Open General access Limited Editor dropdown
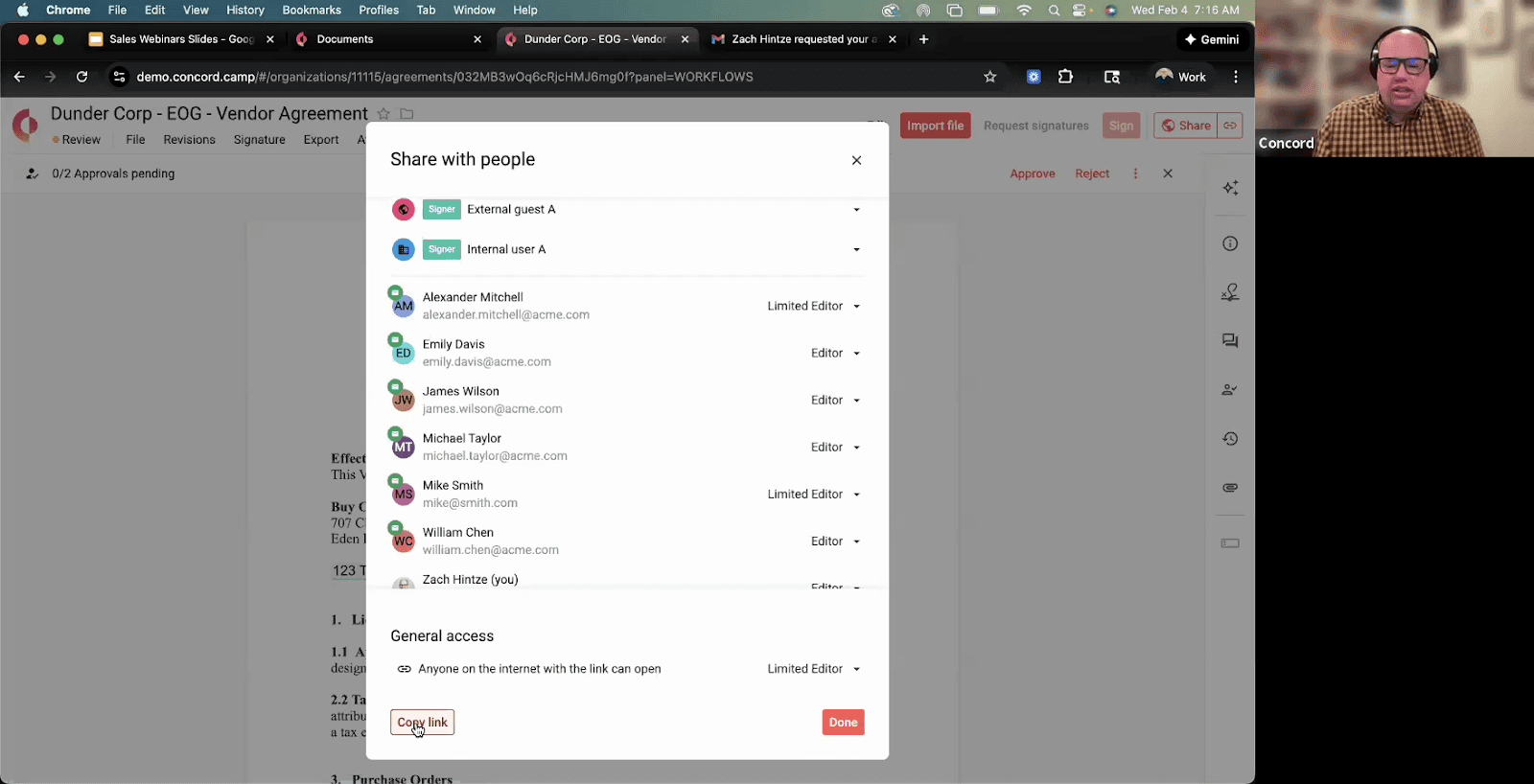 pos(814,668)
